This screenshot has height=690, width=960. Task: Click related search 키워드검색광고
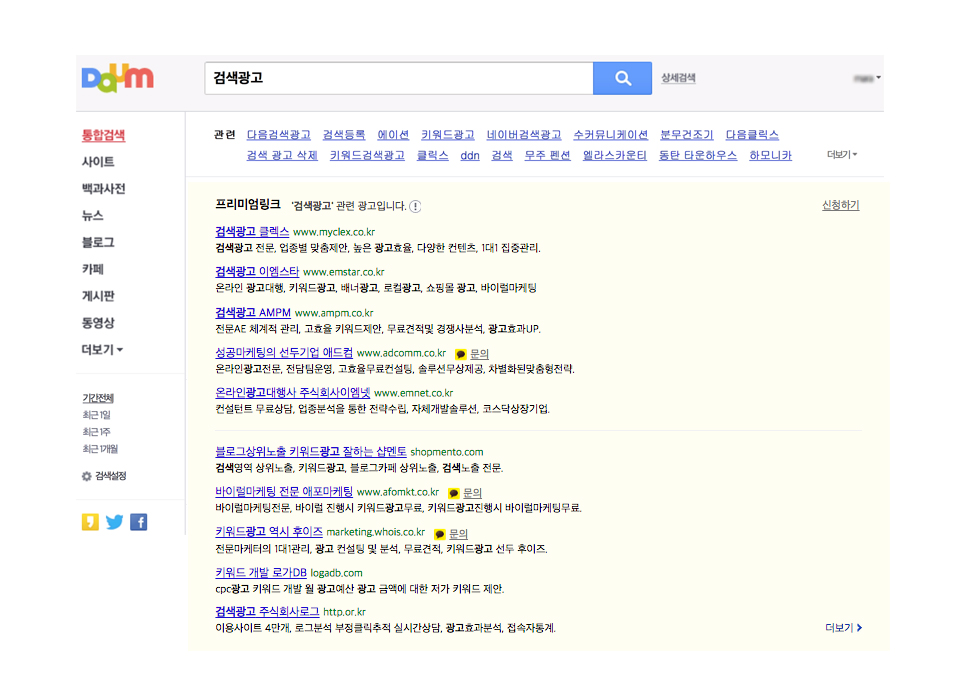point(367,156)
